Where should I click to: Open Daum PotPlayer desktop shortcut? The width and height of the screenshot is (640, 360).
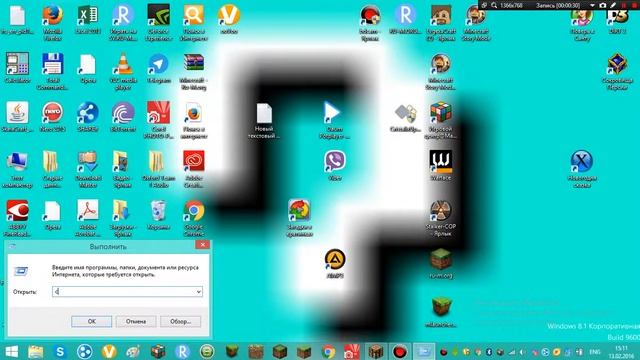point(334,113)
